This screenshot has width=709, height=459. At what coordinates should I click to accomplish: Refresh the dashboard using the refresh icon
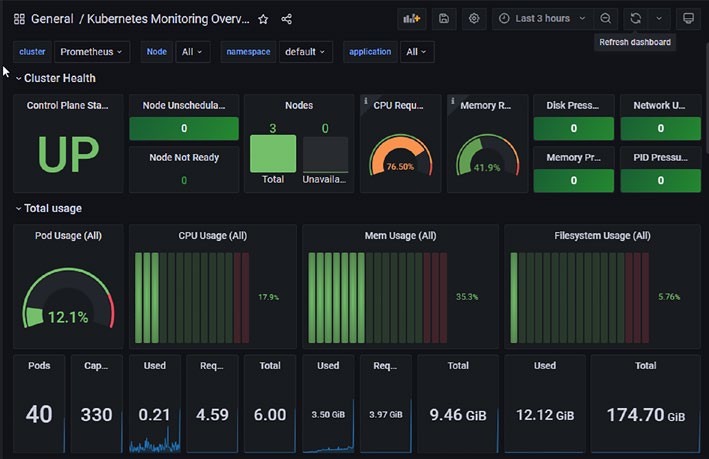point(635,19)
